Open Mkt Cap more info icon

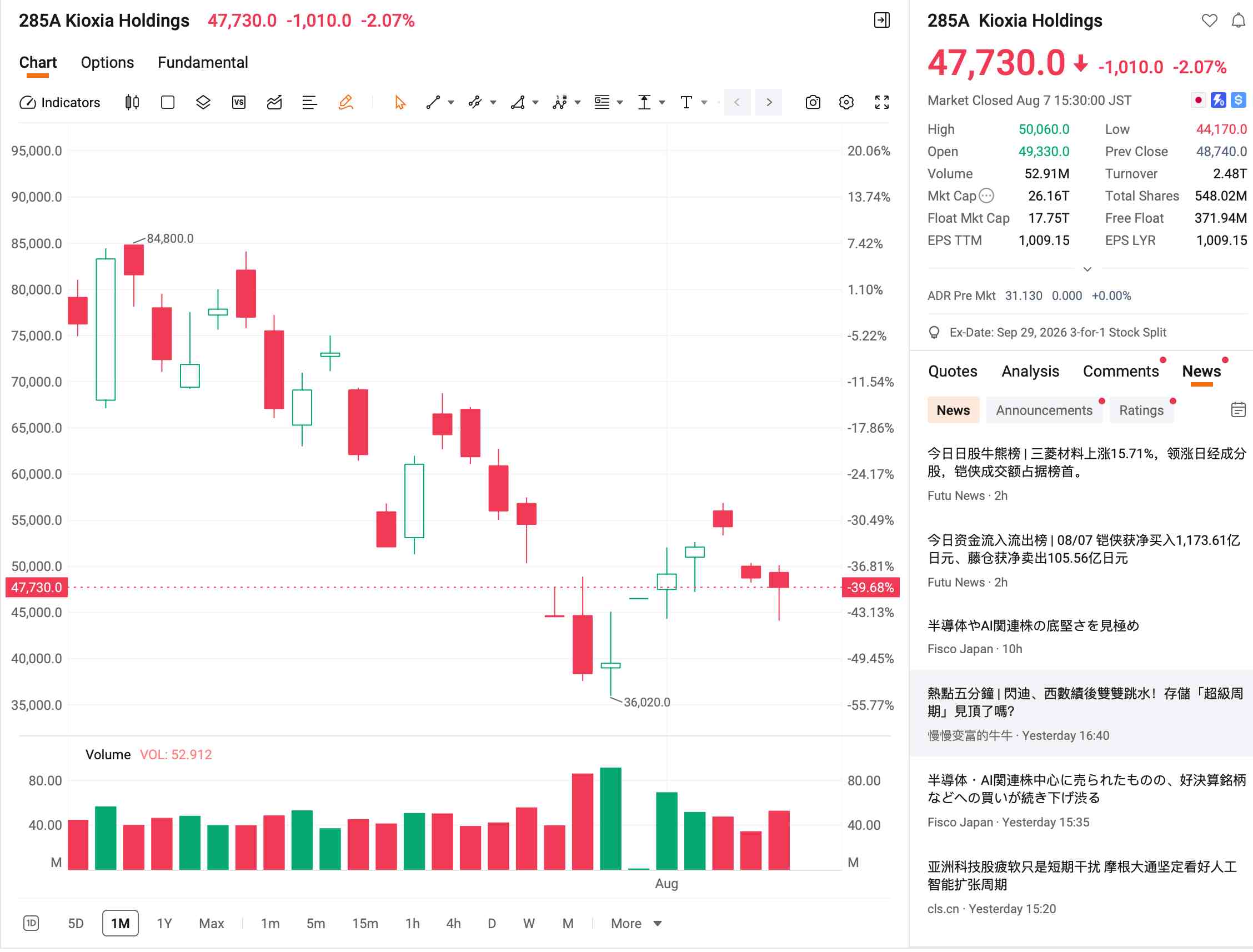pyautogui.click(x=986, y=196)
